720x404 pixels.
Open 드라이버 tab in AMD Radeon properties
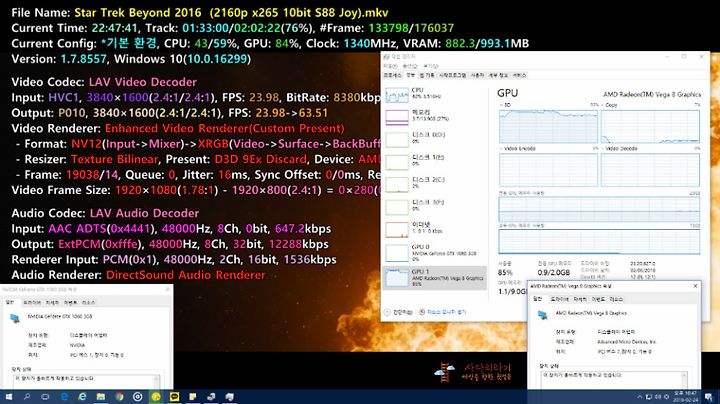pyautogui.click(x=559, y=299)
